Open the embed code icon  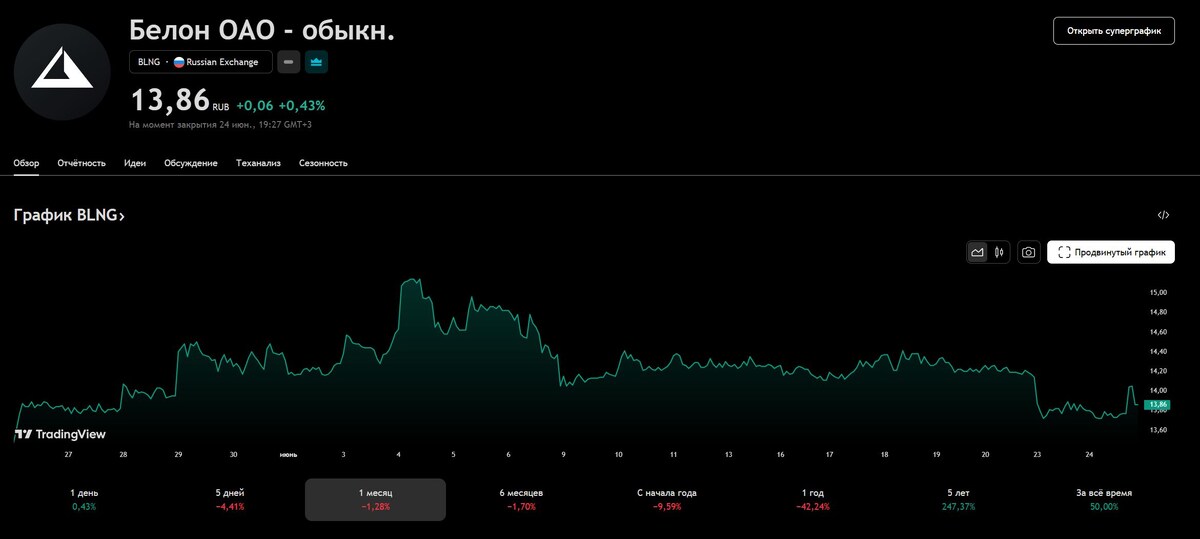coord(1163,215)
